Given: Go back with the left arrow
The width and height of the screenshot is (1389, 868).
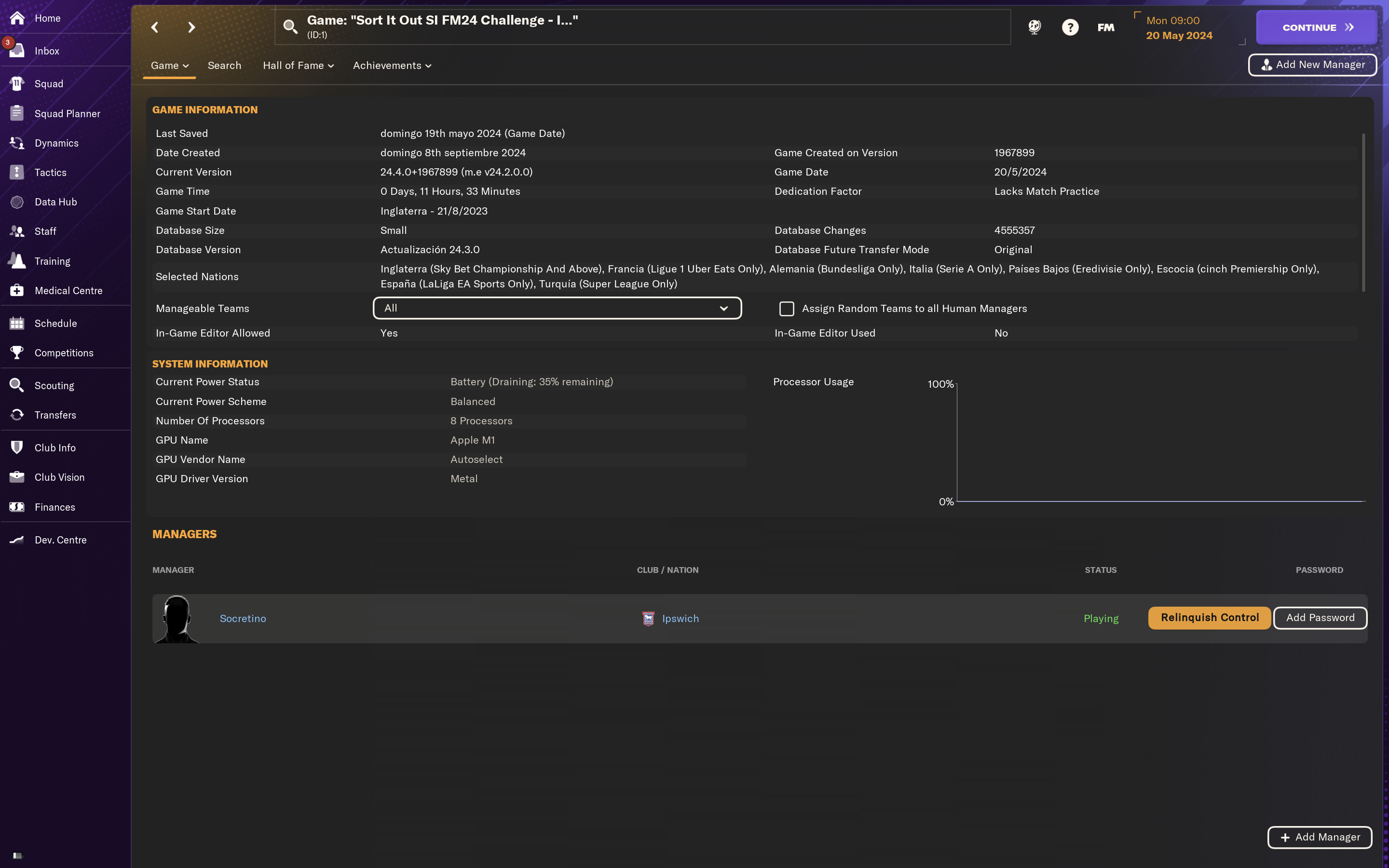Looking at the screenshot, I should (154, 27).
